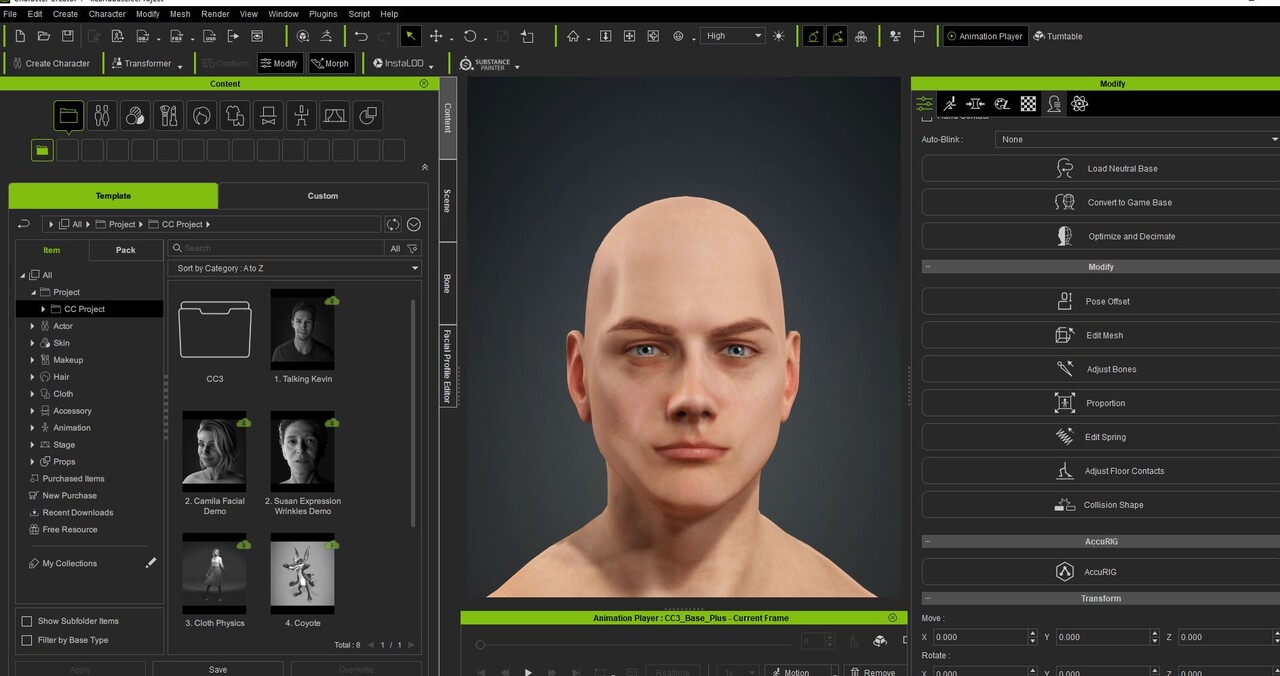Screen dimensions: 1280x676
Task: Select the Stage curtain category icon
Action: pos(335,116)
